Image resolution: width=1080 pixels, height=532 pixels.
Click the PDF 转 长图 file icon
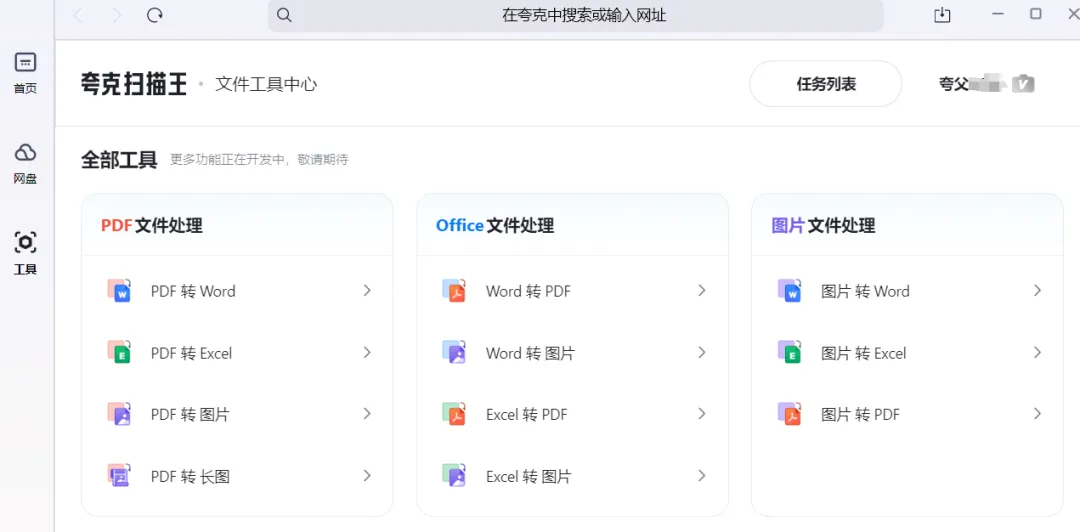pyautogui.click(x=119, y=475)
